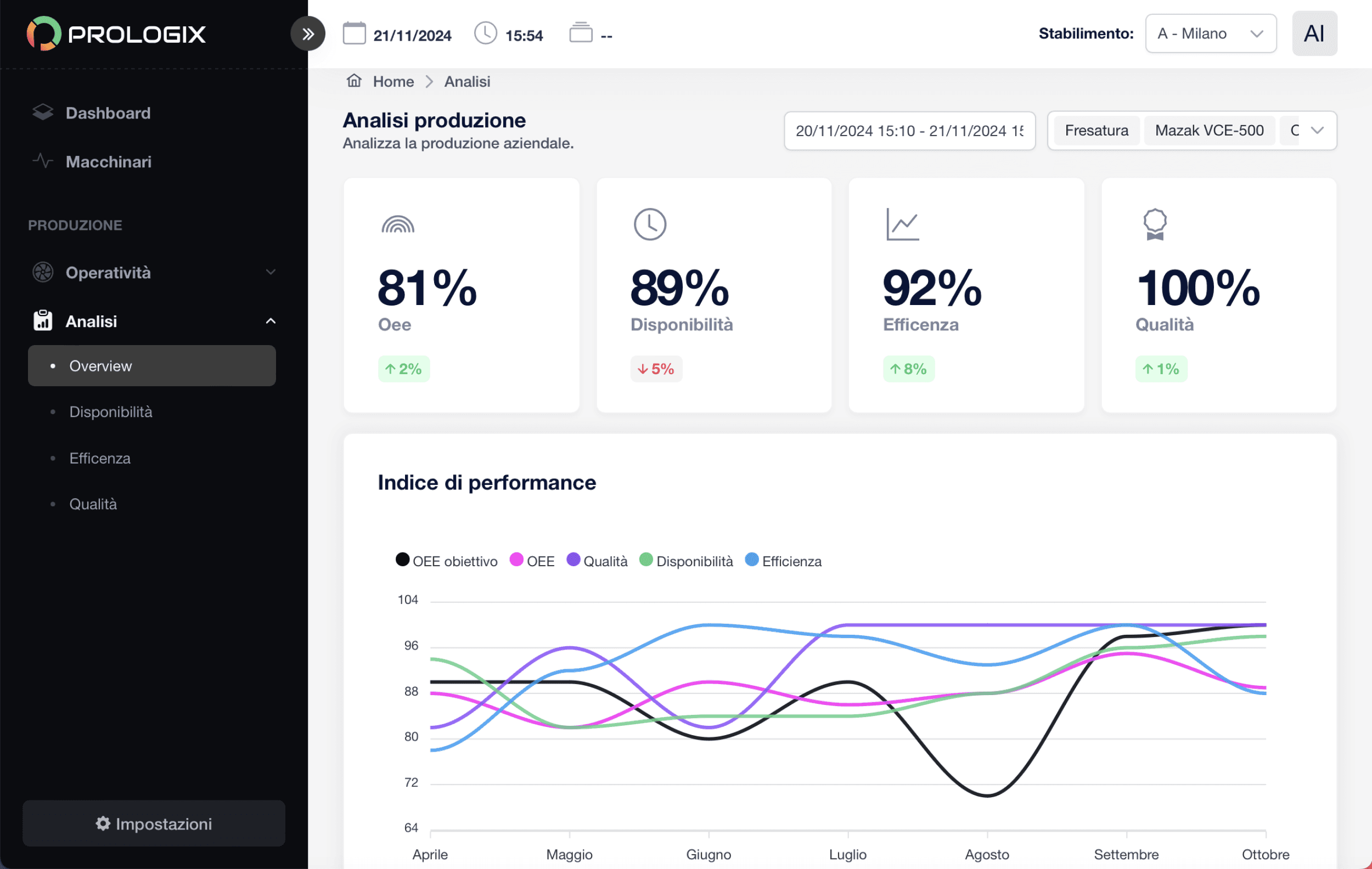Open the machine filter dropdown chevron
Screen dimensions: 1372x869
[x=1317, y=131]
